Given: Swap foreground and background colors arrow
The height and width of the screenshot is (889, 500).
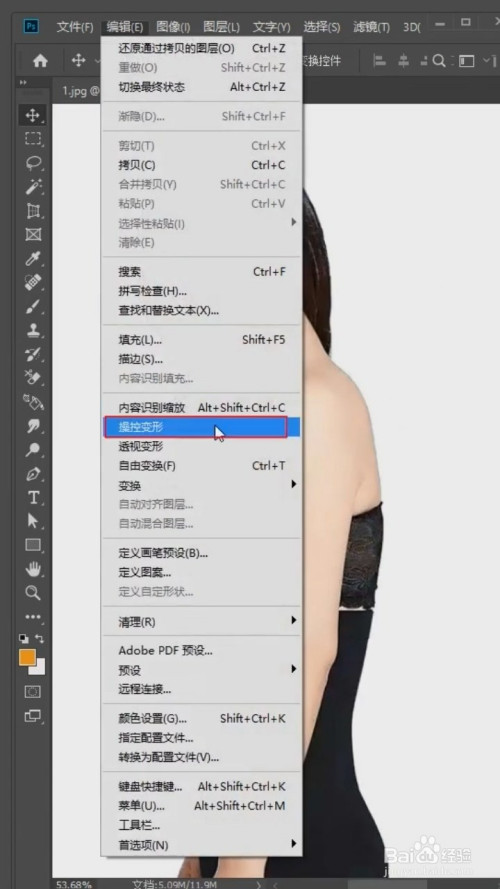Looking at the screenshot, I should tap(41, 638).
